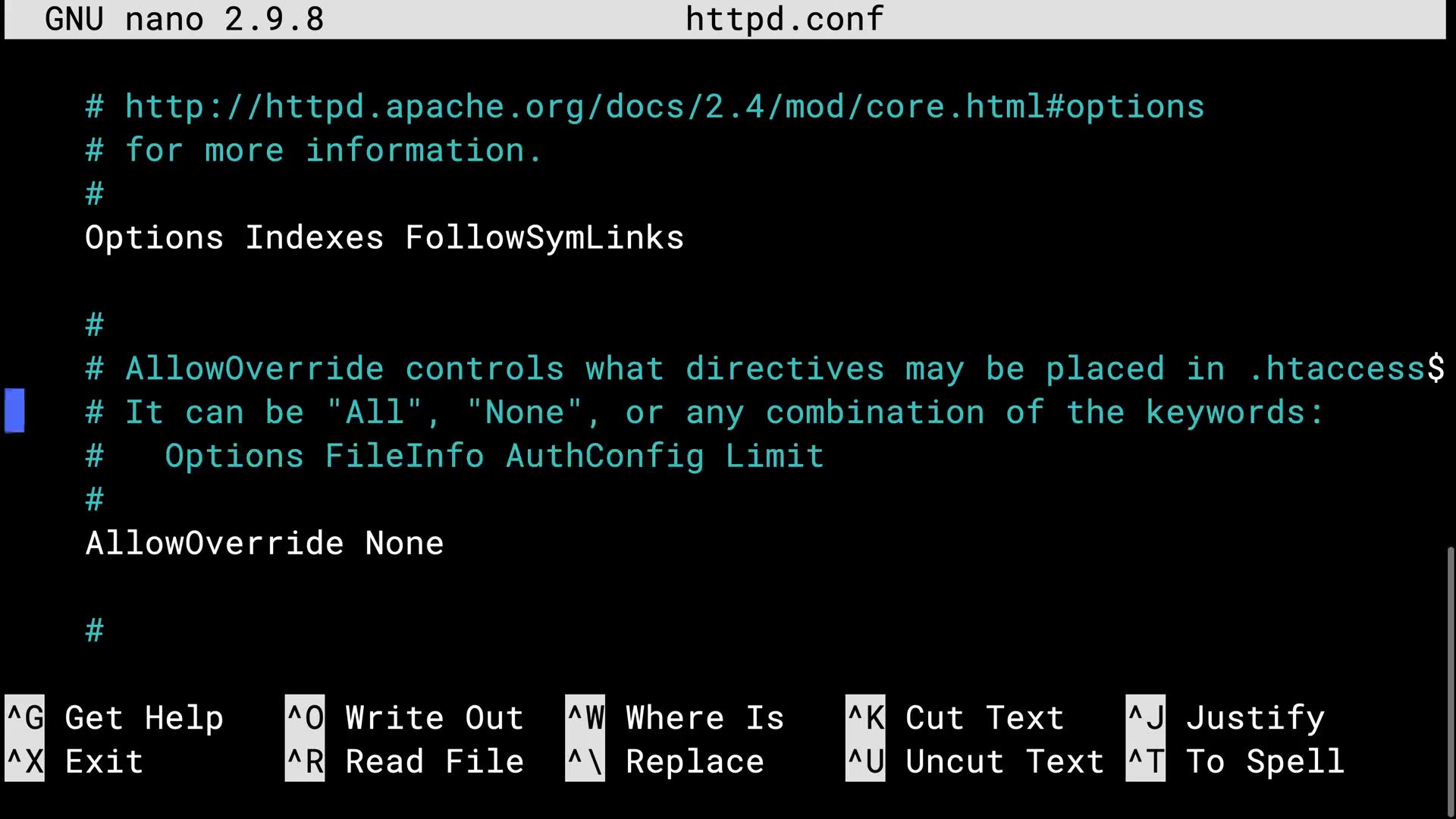The width and height of the screenshot is (1456, 819).
Task: Click the Apache docs URL comment line
Action: pos(645,107)
